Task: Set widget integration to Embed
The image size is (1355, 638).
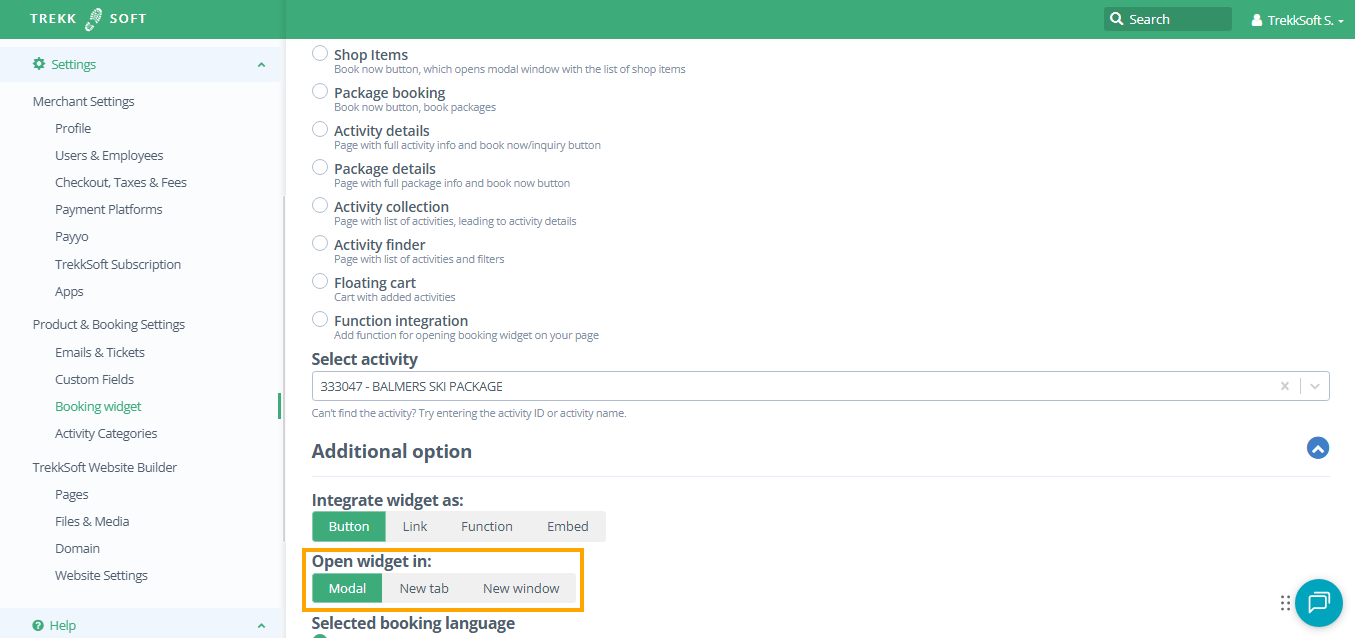Action: [567, 527]
